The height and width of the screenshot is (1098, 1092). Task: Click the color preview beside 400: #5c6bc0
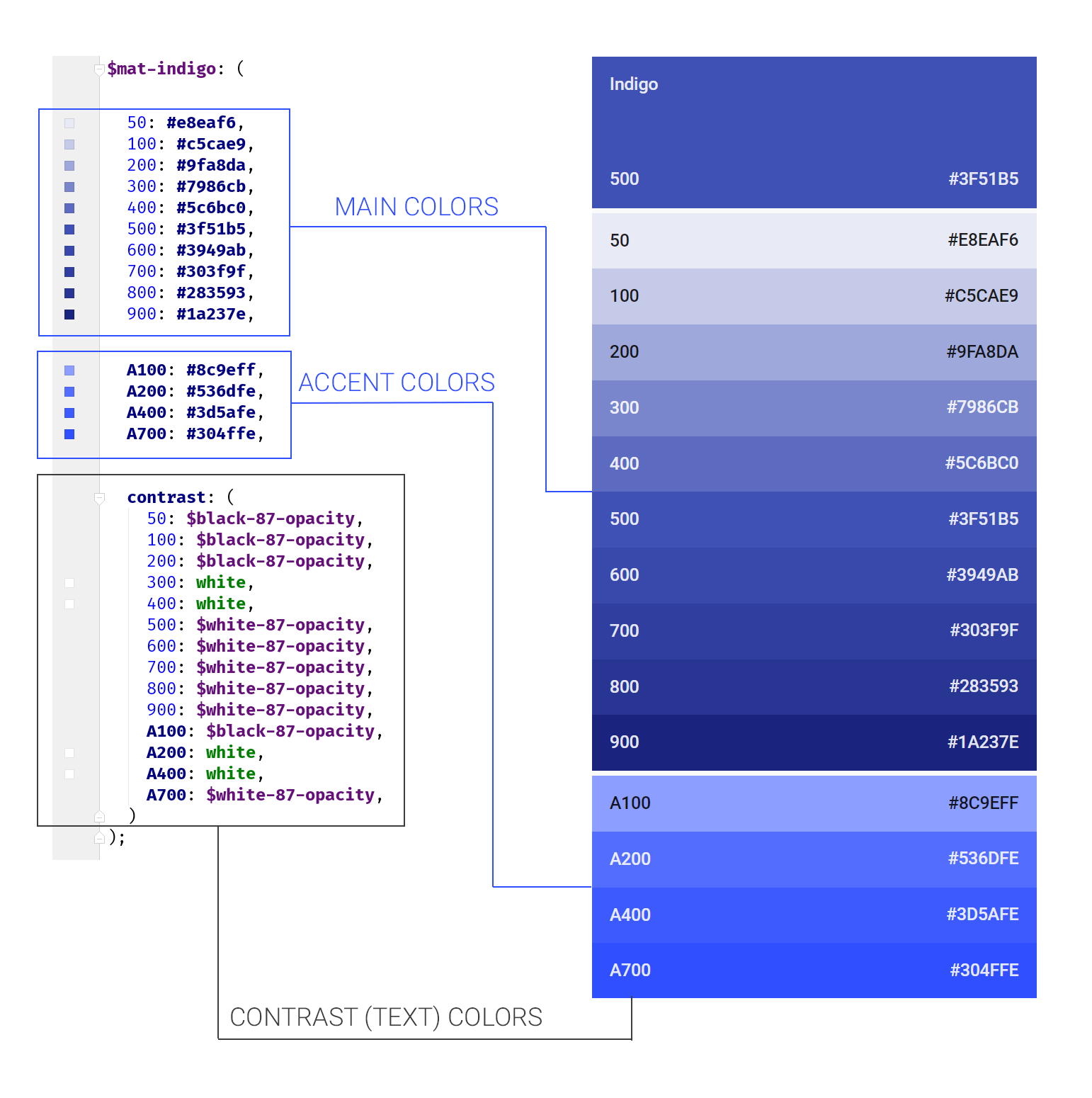[69, 208]
